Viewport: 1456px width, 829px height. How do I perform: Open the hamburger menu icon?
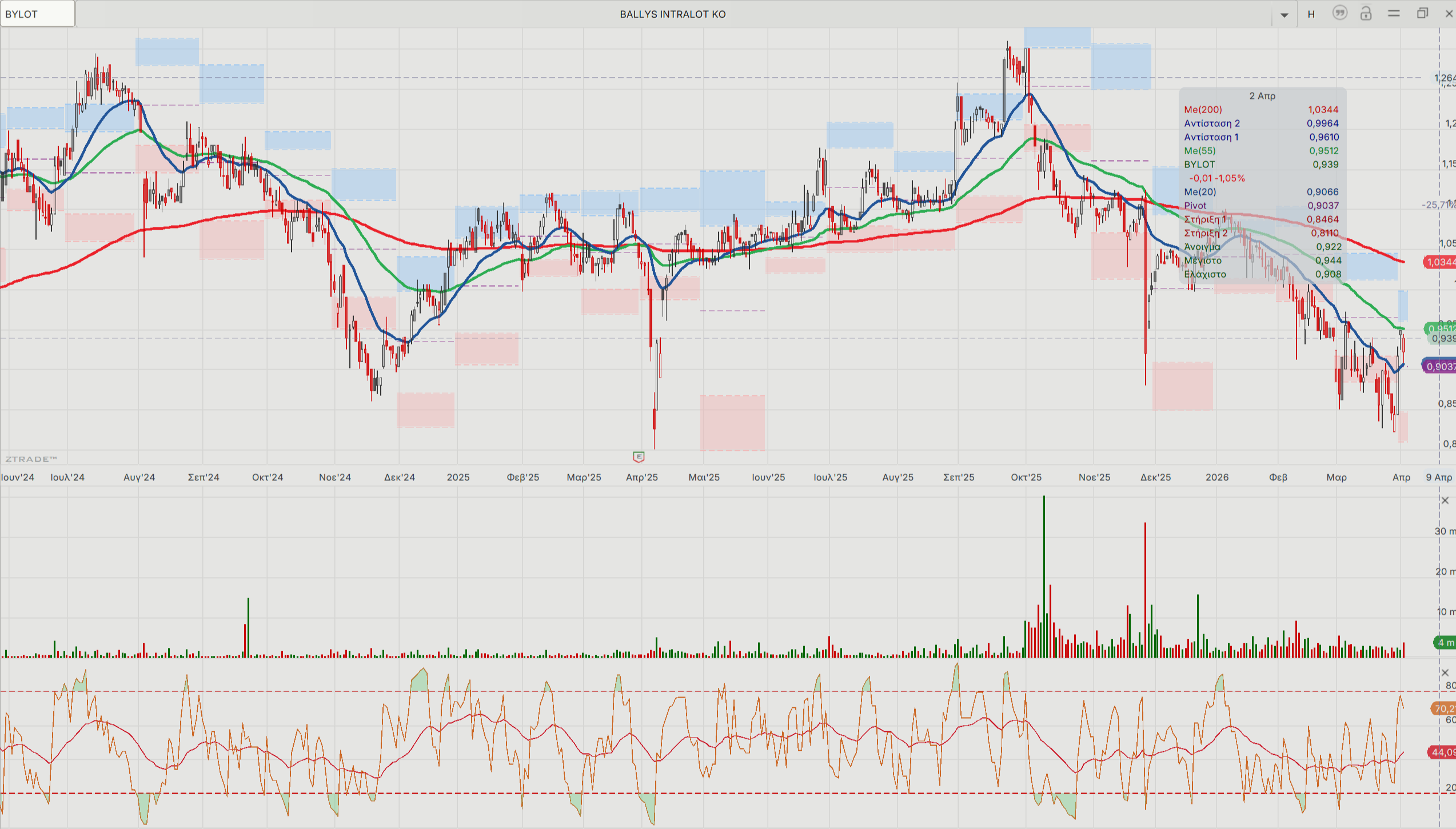[x=1394, y=13]
